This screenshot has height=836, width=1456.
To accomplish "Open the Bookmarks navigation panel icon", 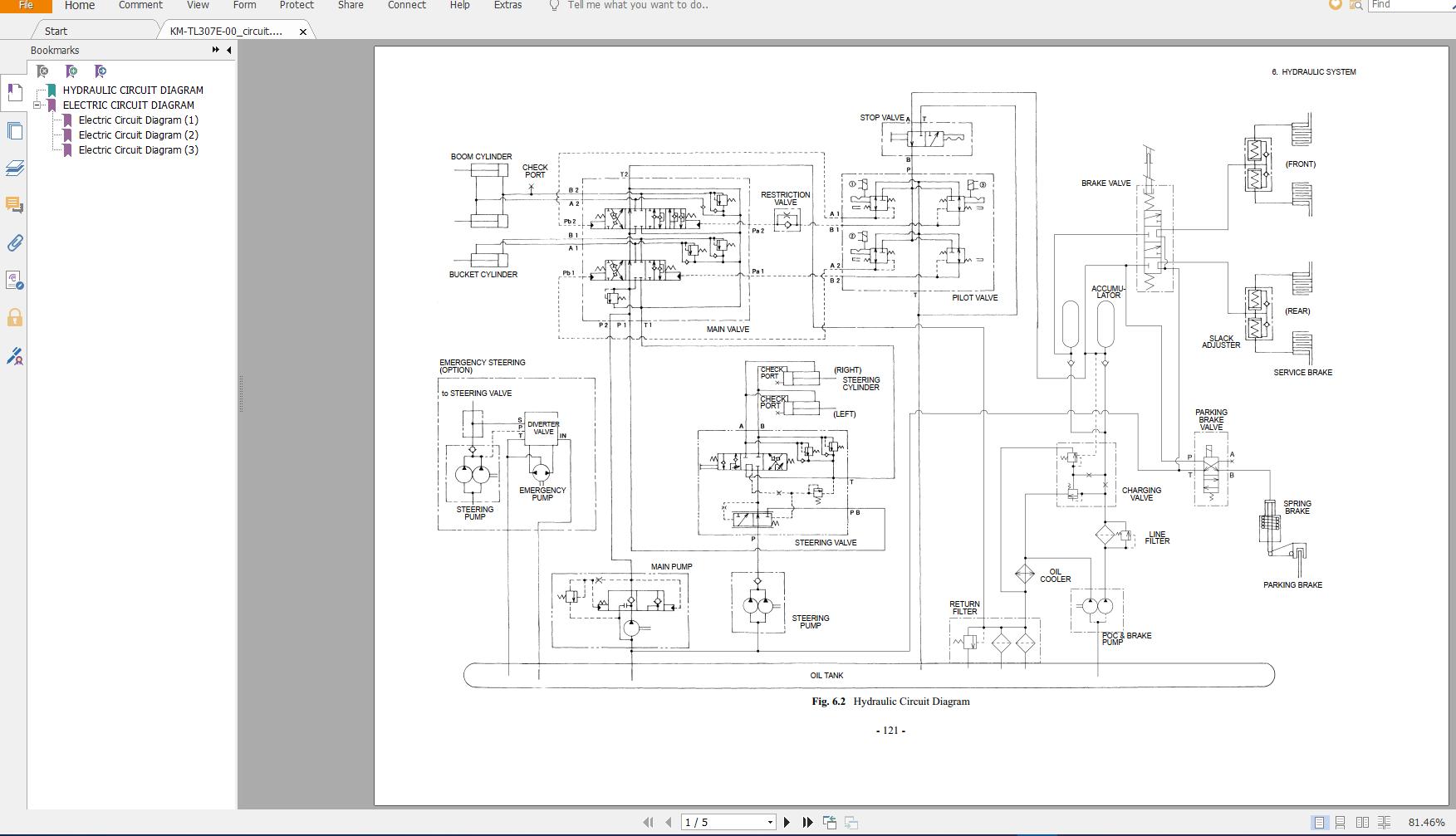I will 14,93.
